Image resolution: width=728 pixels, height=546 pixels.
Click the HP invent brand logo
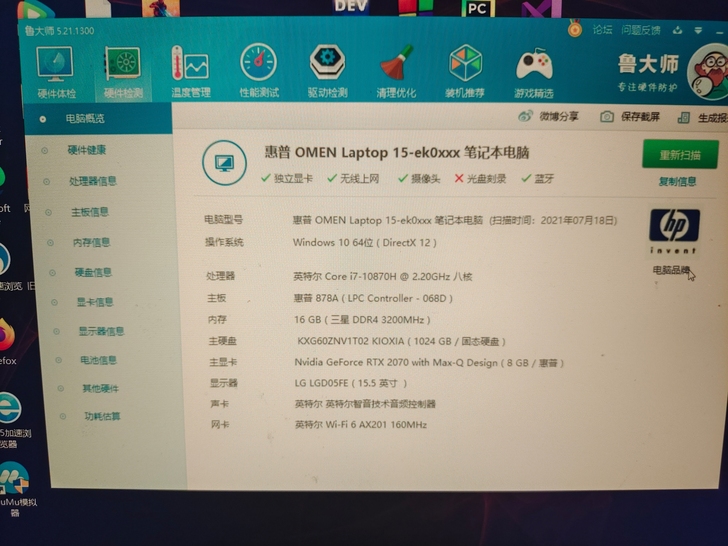(674, 231)
